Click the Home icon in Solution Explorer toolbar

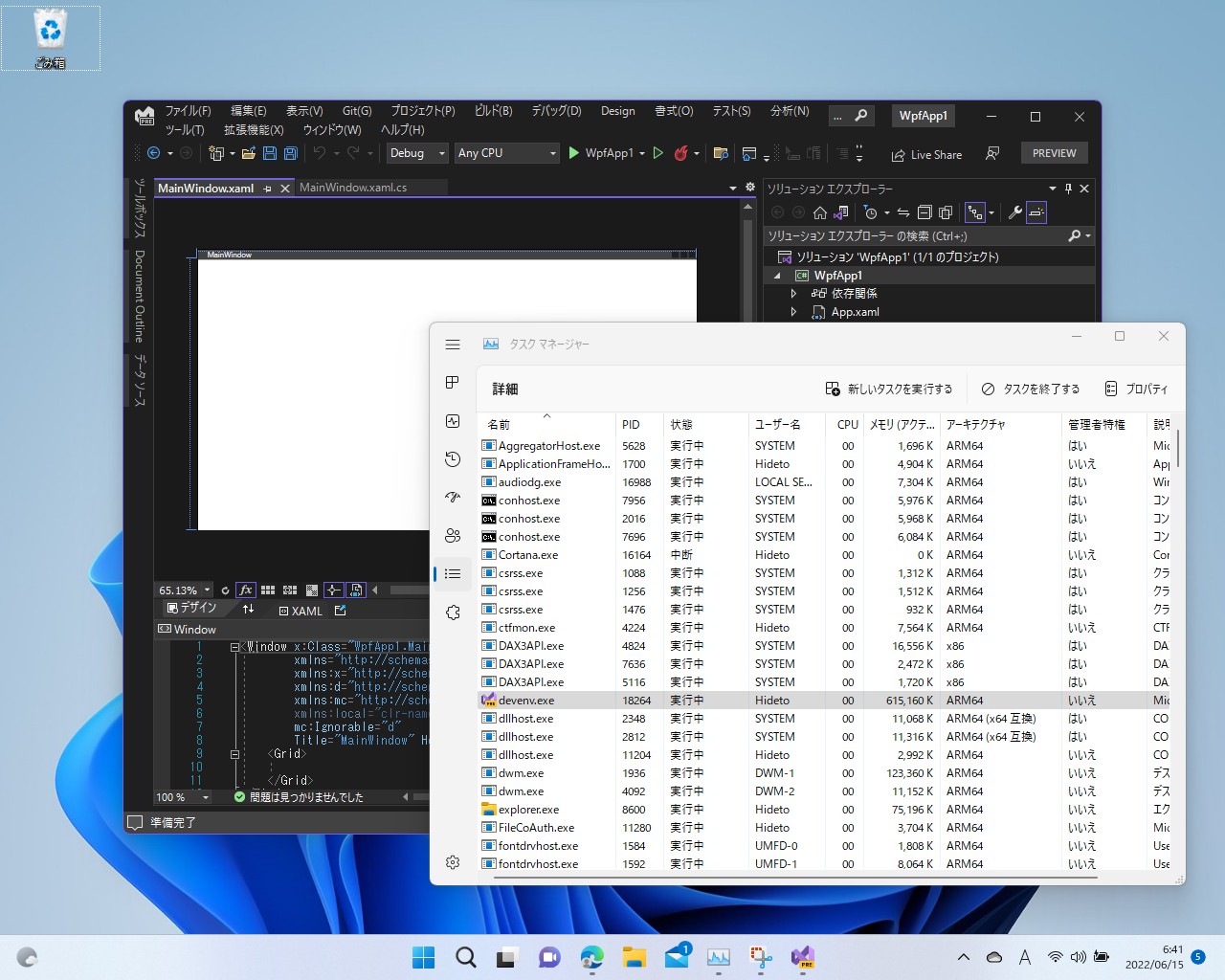point(821,212)
